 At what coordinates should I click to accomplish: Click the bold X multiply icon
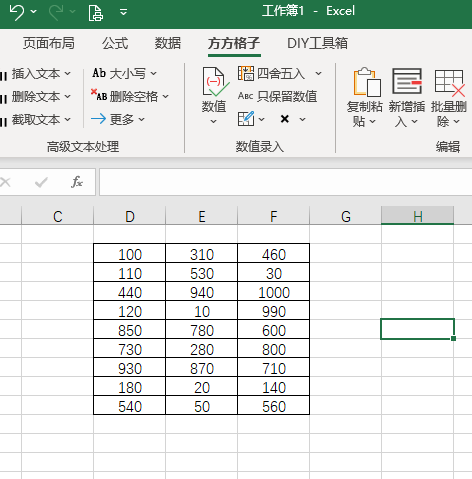[285, 119]
